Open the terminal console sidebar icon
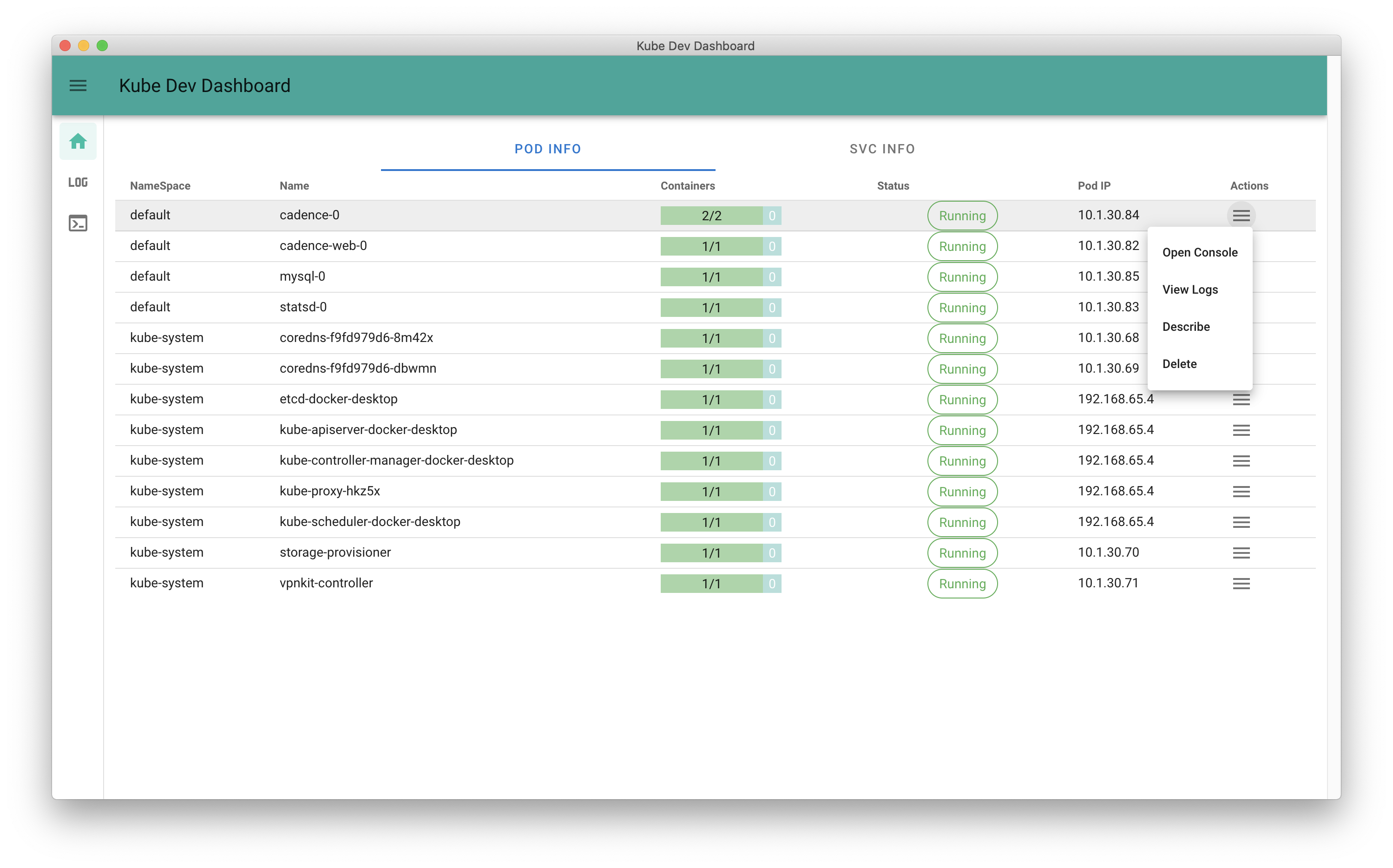 (x=78, y=224)
